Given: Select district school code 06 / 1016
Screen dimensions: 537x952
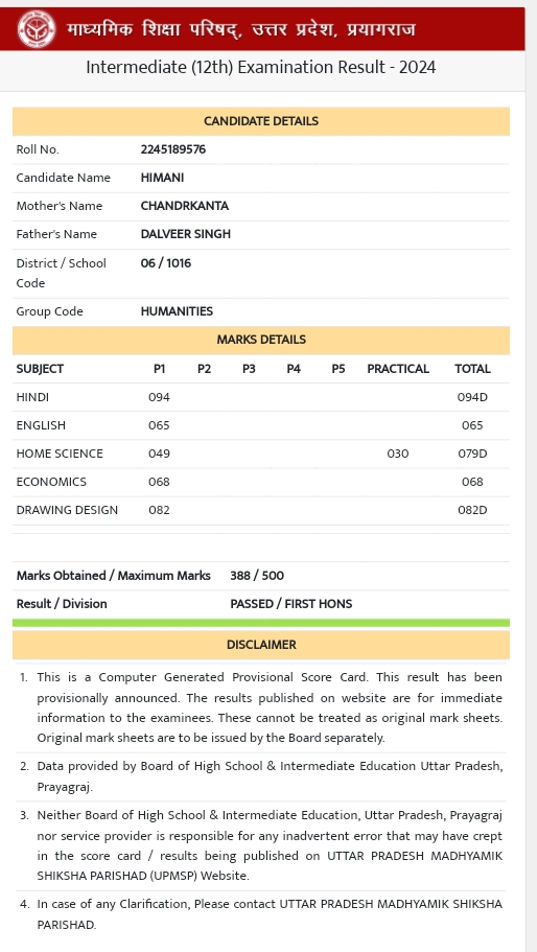Looking at the screenshot, I should click(x=166, y=263).
